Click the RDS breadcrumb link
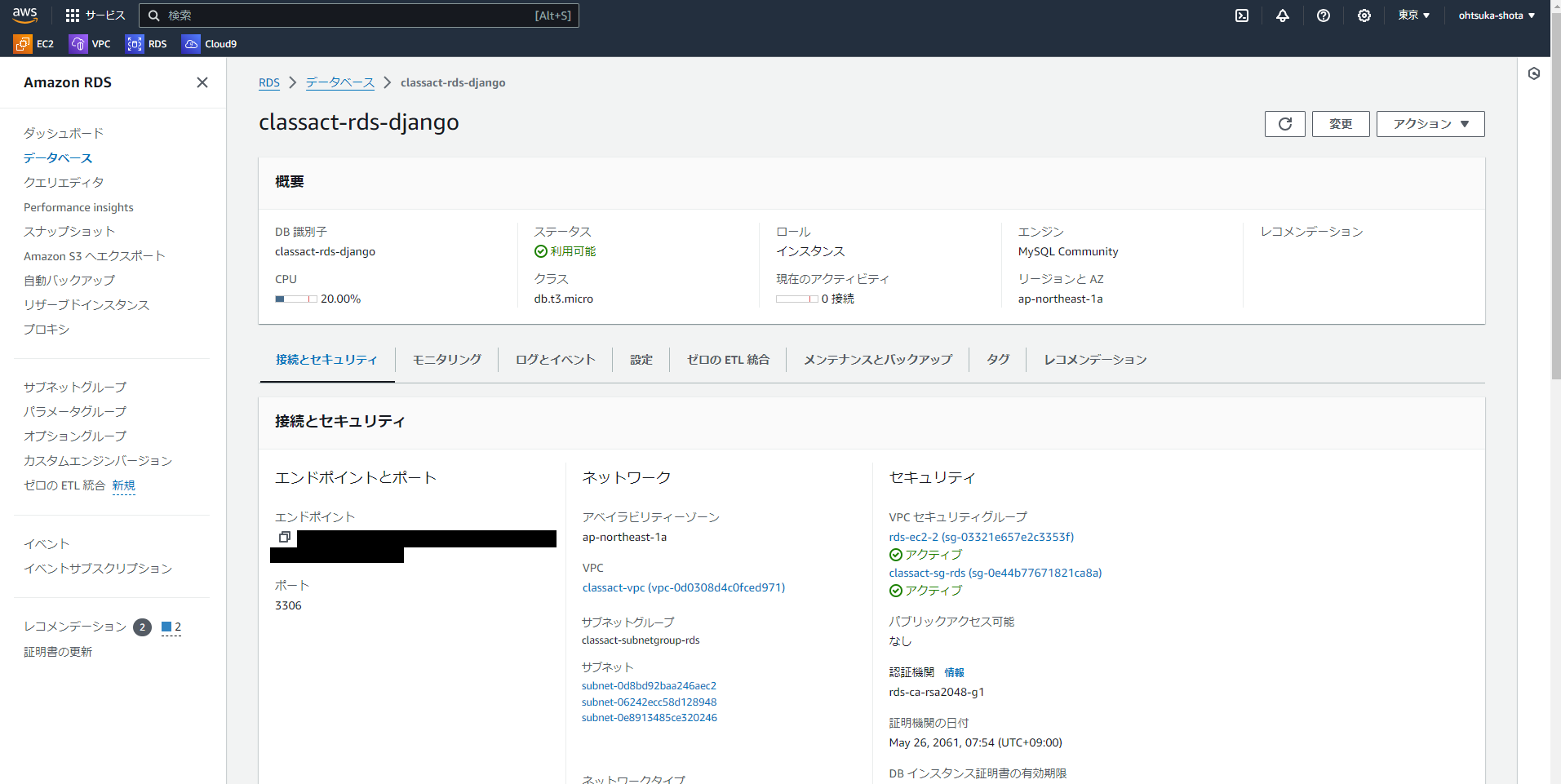 pos(269,82)
